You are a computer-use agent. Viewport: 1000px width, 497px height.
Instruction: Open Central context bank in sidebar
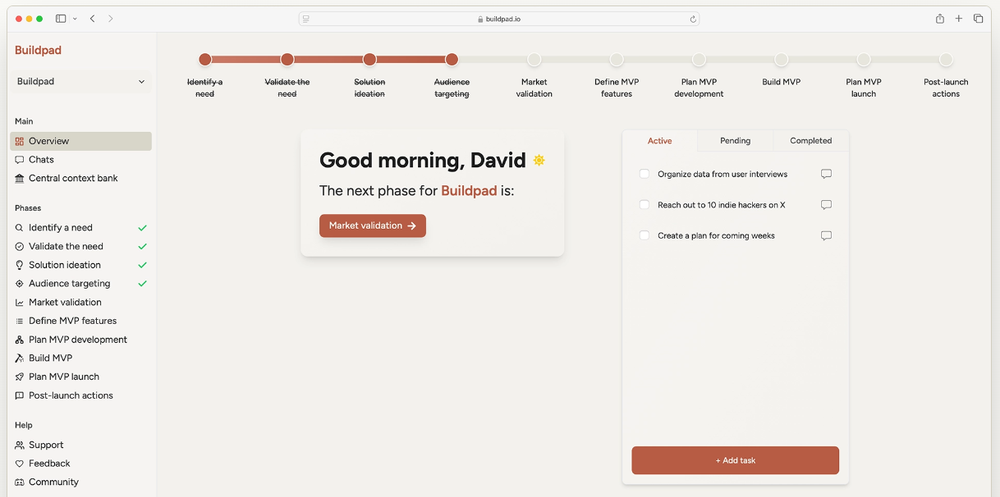pyautogui.click(x=80, y=178)
